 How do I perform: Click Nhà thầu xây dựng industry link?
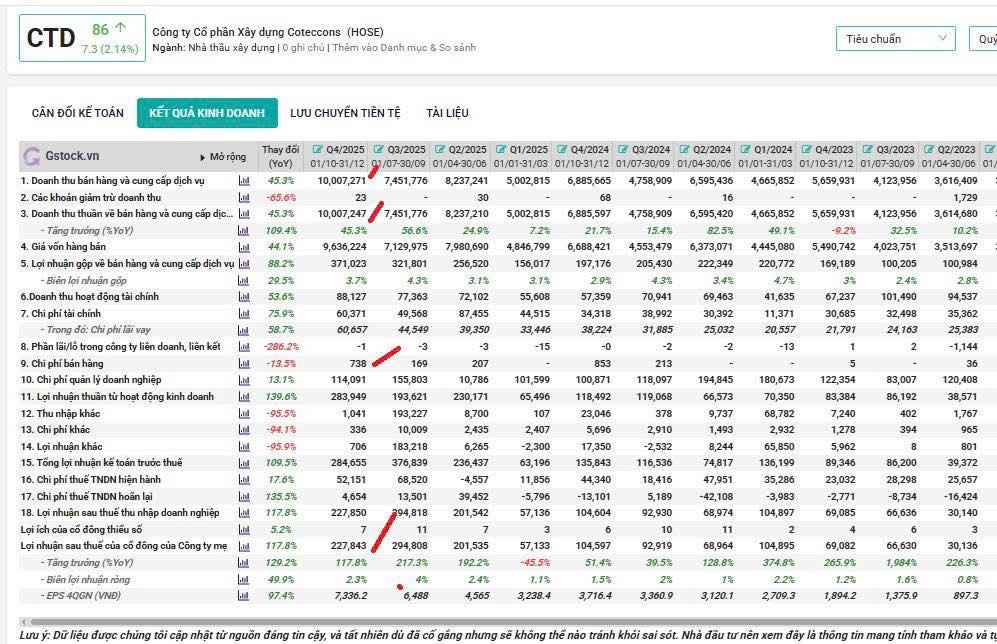click(231, 48)
